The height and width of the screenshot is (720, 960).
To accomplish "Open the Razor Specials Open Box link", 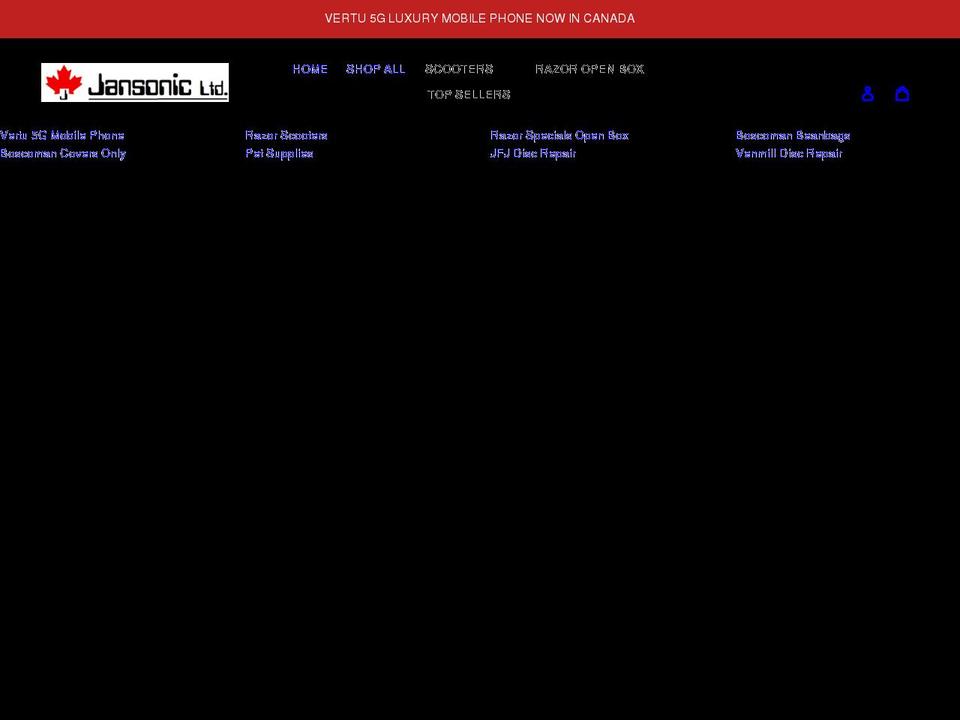I will pos(560,135).
